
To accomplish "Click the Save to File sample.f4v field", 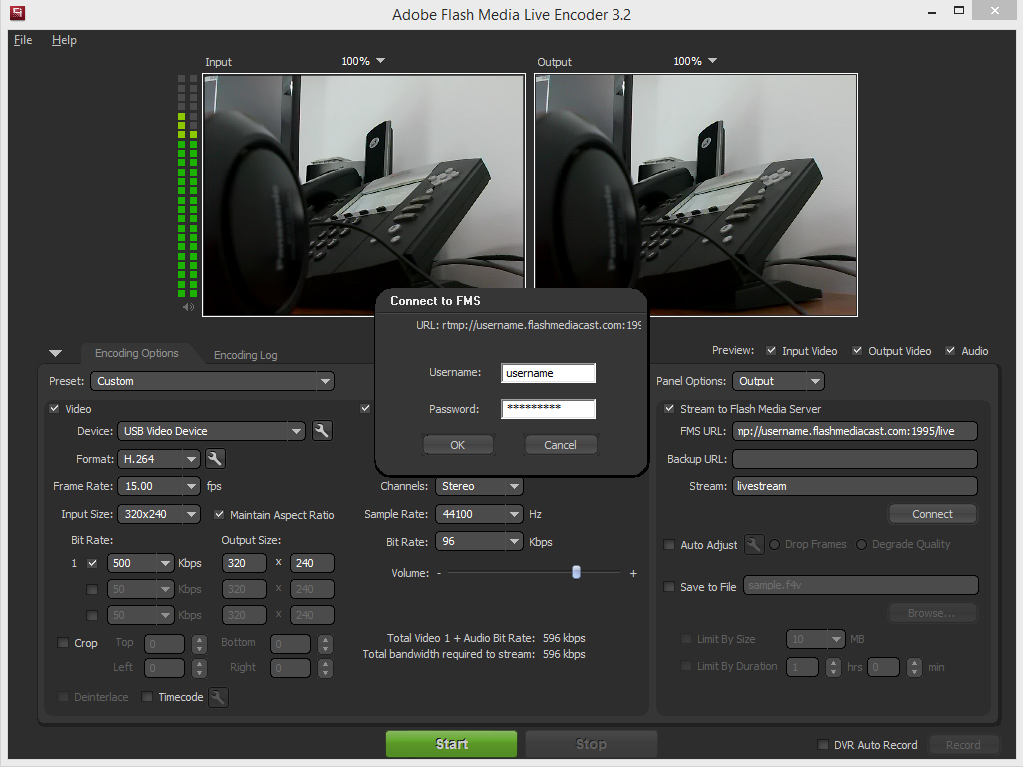I will pos(861,586).
